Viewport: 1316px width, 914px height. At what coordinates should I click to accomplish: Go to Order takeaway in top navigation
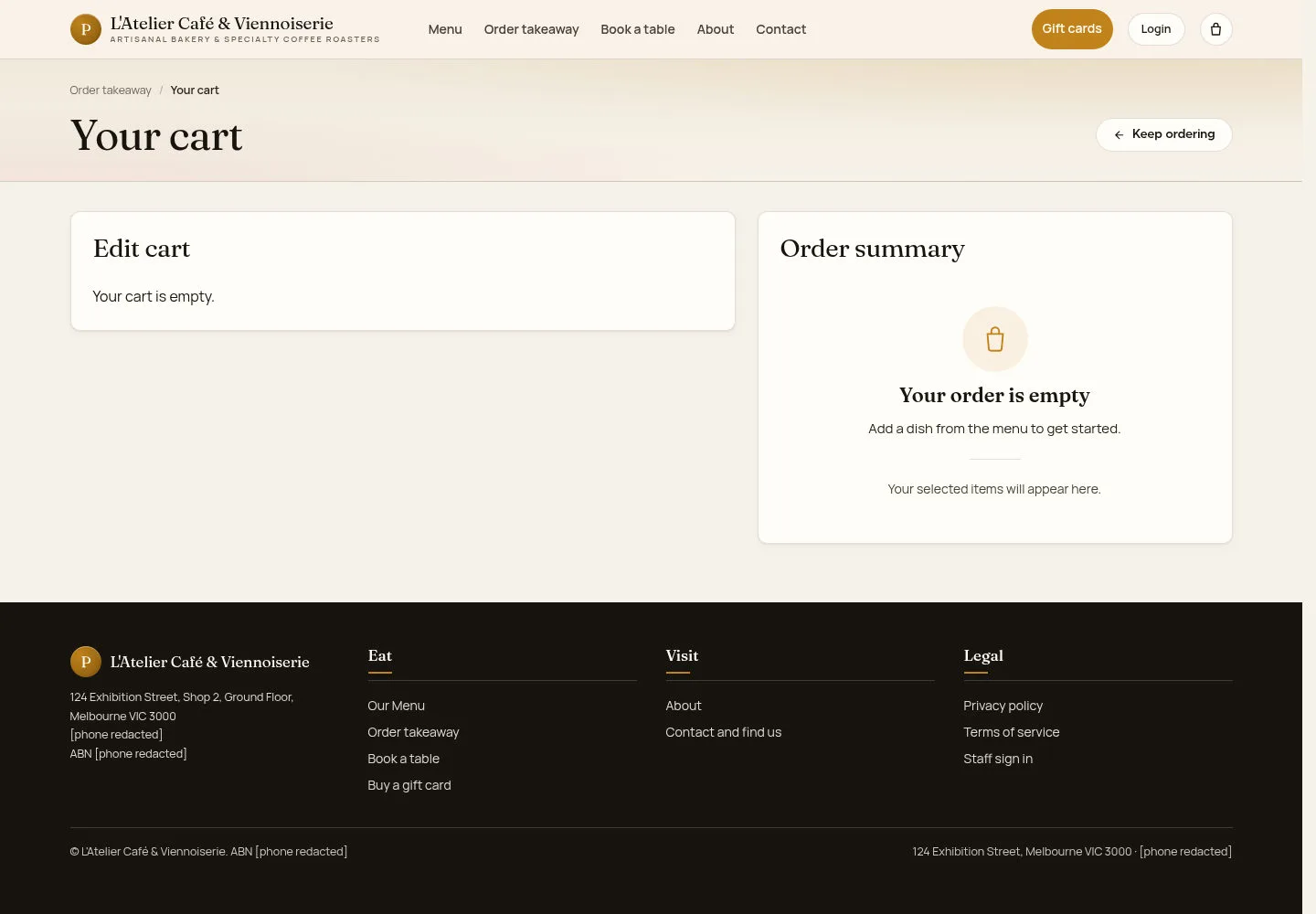(531, 29)
